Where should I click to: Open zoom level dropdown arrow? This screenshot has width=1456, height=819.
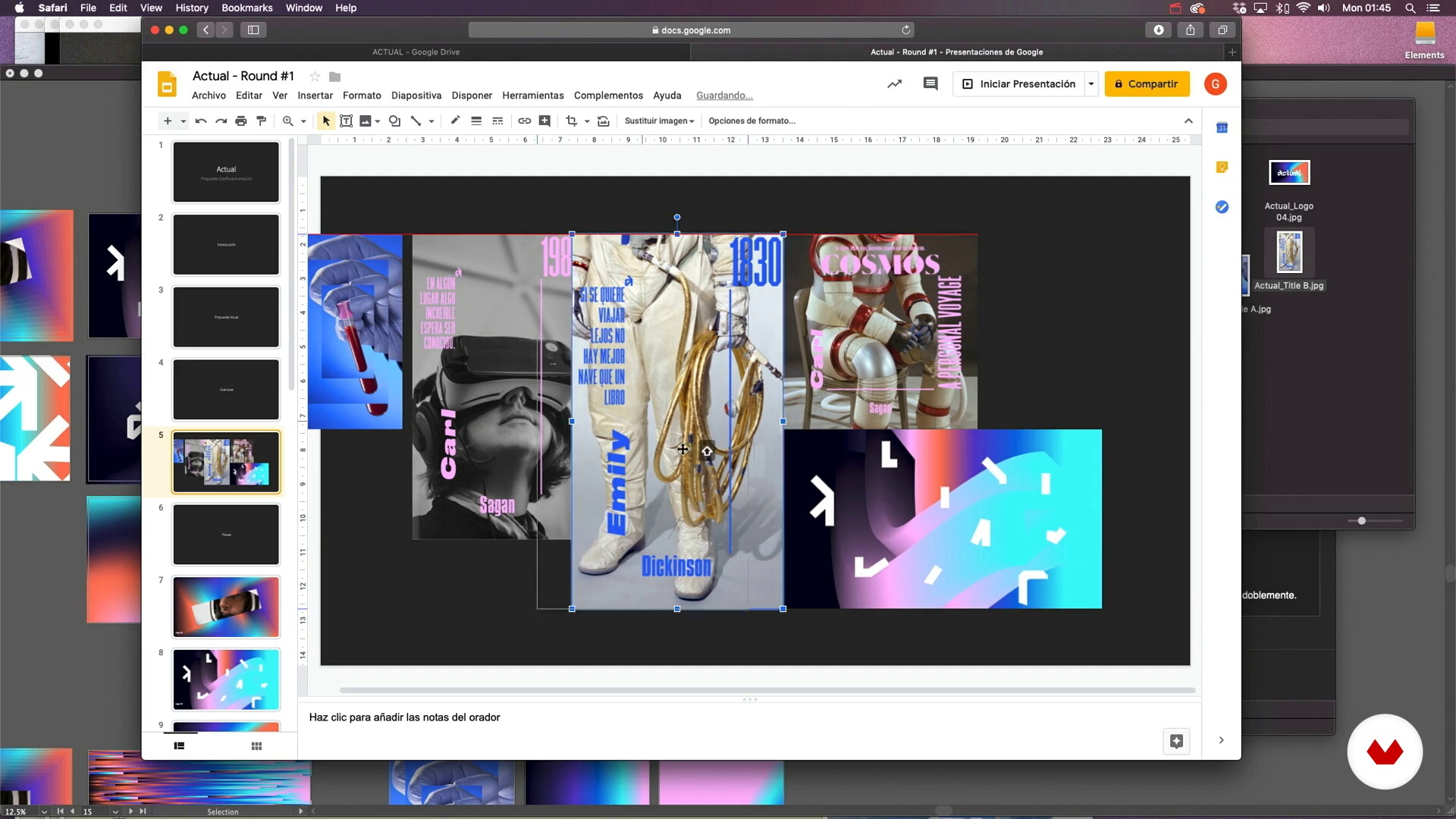(303, 121)
